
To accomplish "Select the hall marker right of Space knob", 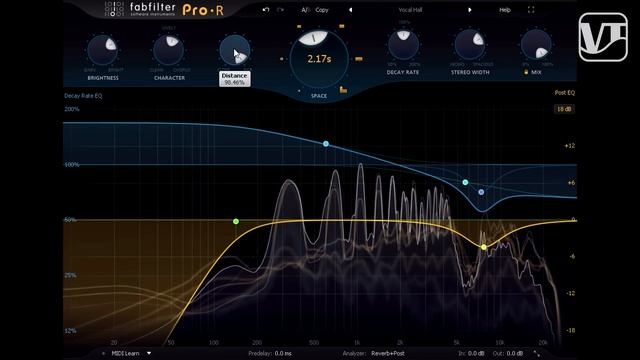I will click(x=358, y=59).
